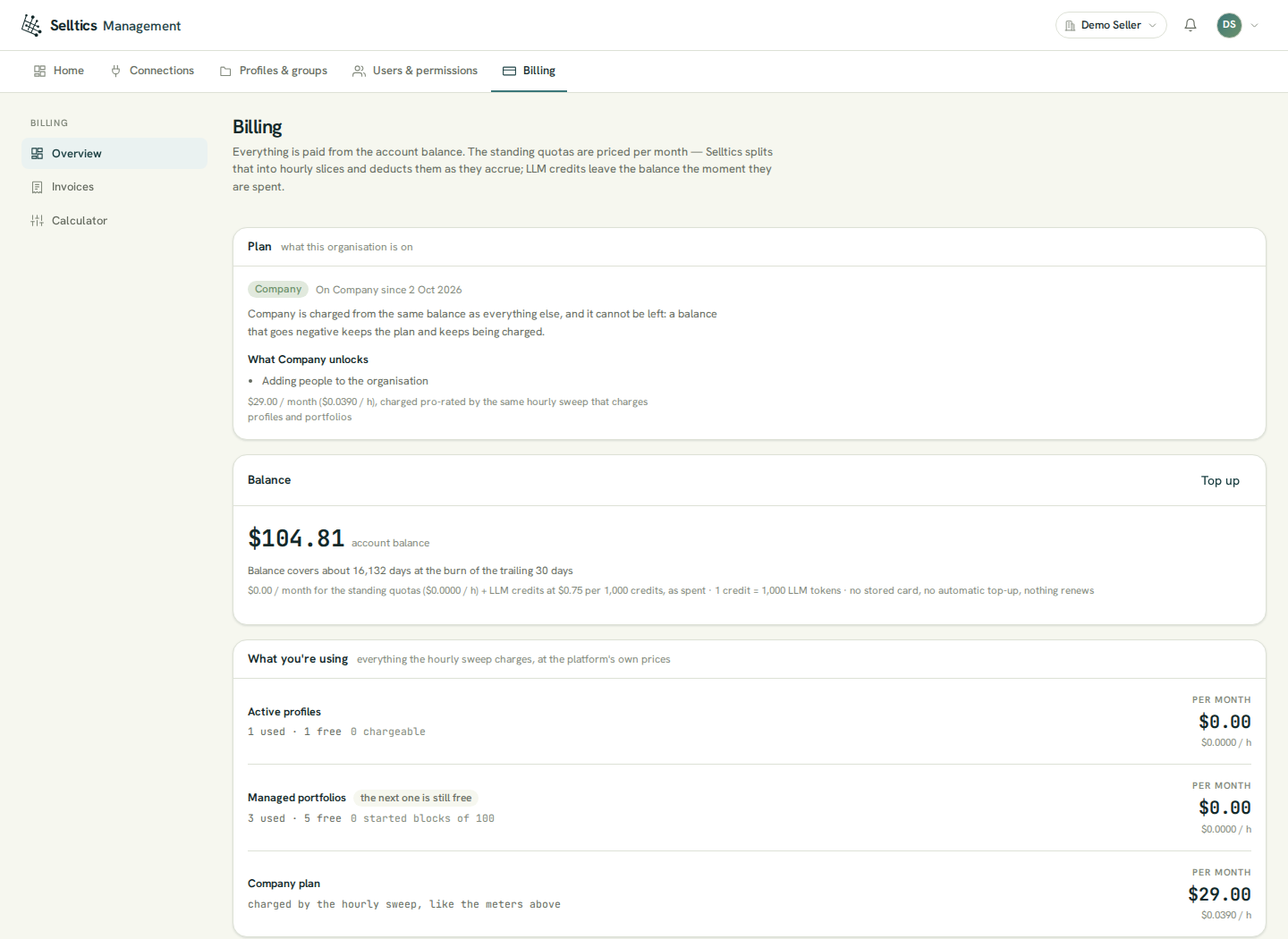
Task: Click the Users & permissions people icon
Action: click(x=359, y=71)
